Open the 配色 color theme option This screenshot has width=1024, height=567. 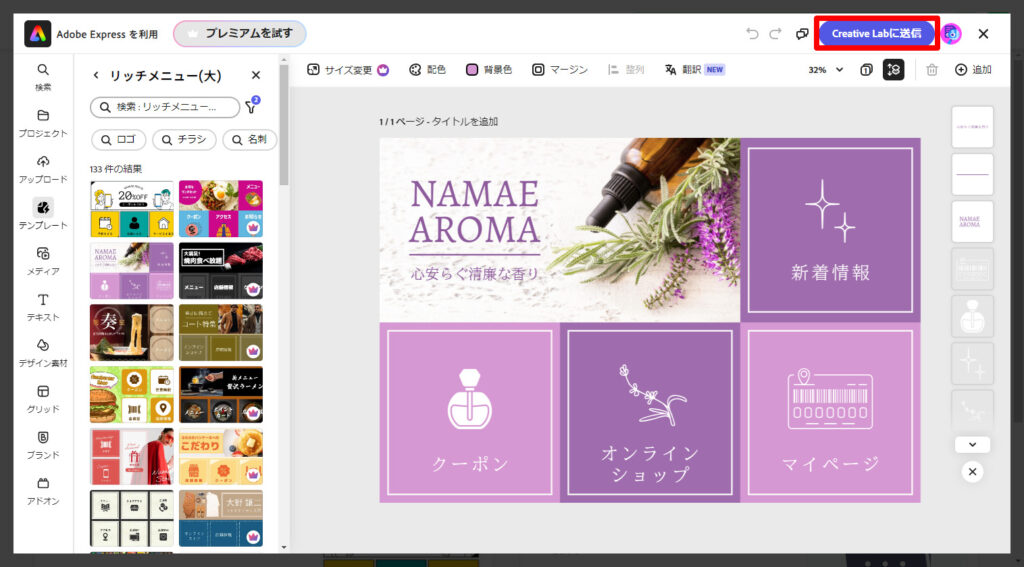pyautogui.click(x=427, y=70)
